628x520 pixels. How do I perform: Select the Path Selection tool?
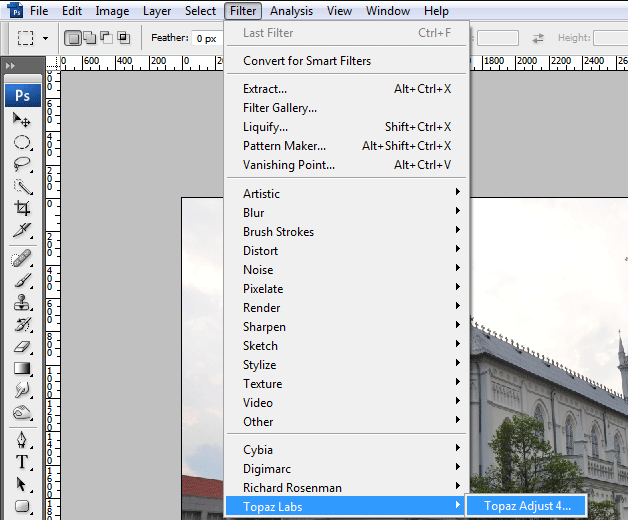click(22, 484)
